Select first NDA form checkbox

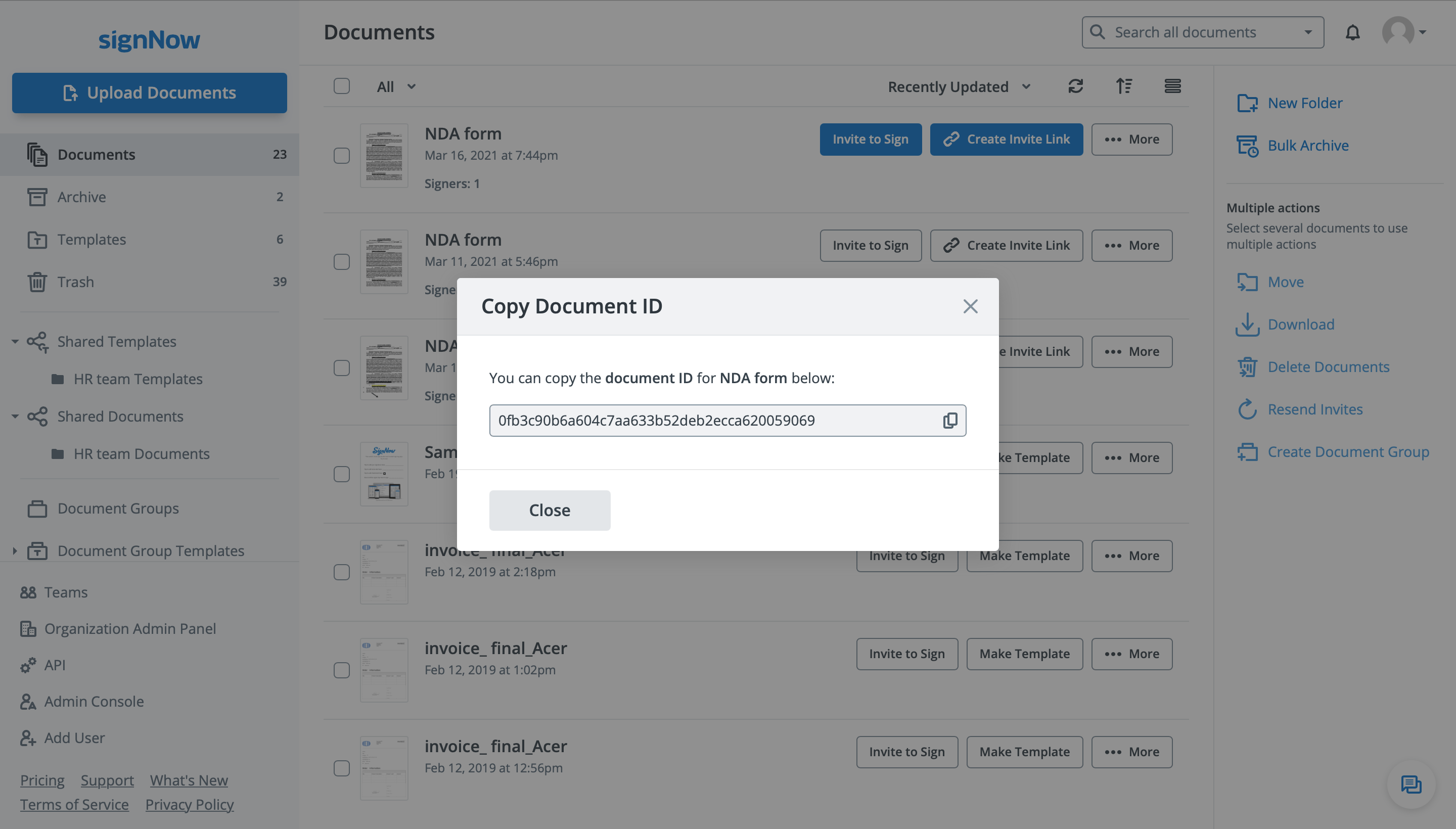[x=342, y=156]
